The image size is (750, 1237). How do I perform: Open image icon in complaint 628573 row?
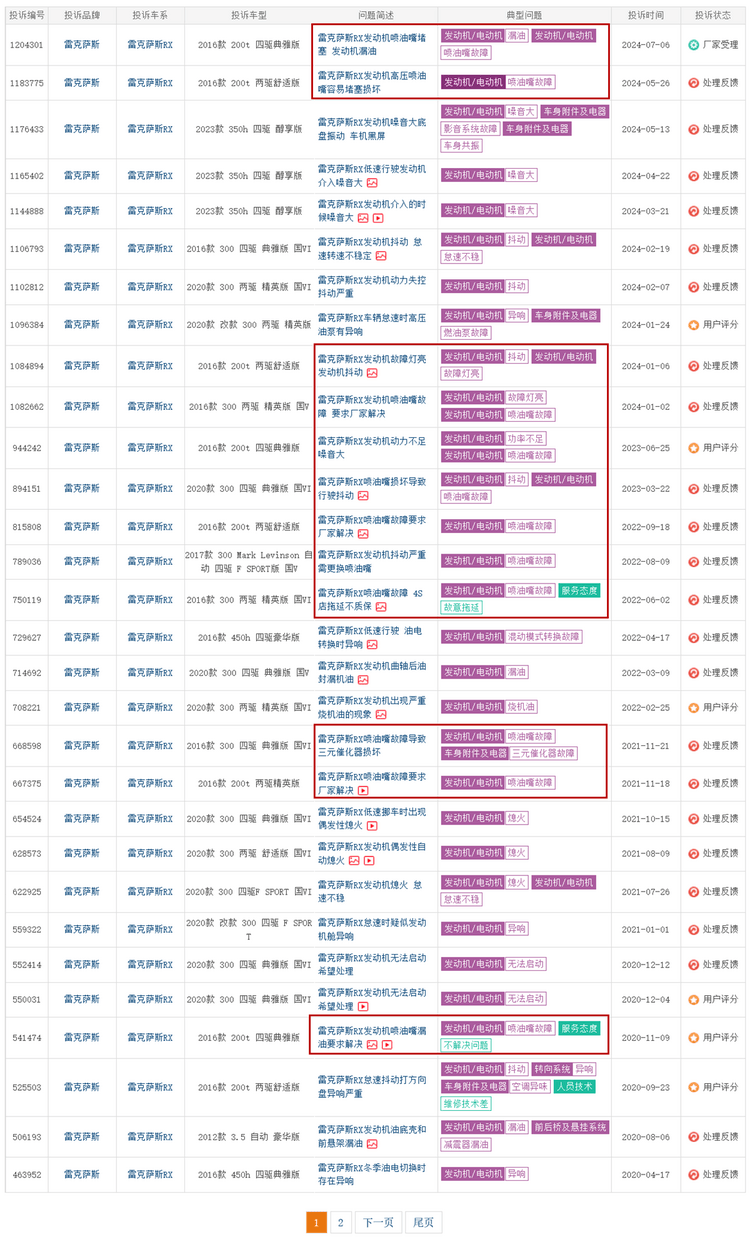tap(354, 860)
